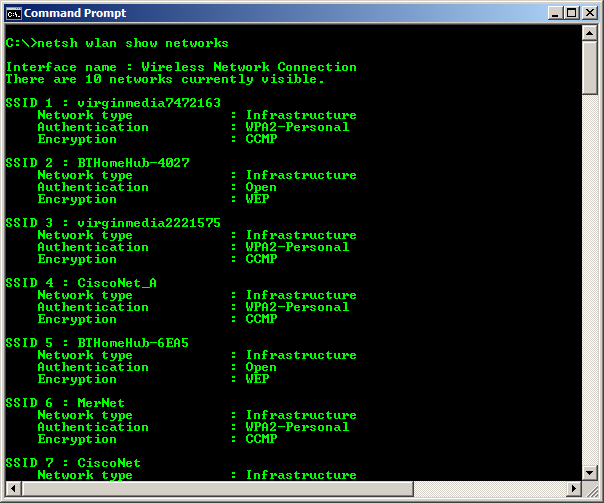Click CCMP encryption value under virginmedia7472163

click(262, 139)
